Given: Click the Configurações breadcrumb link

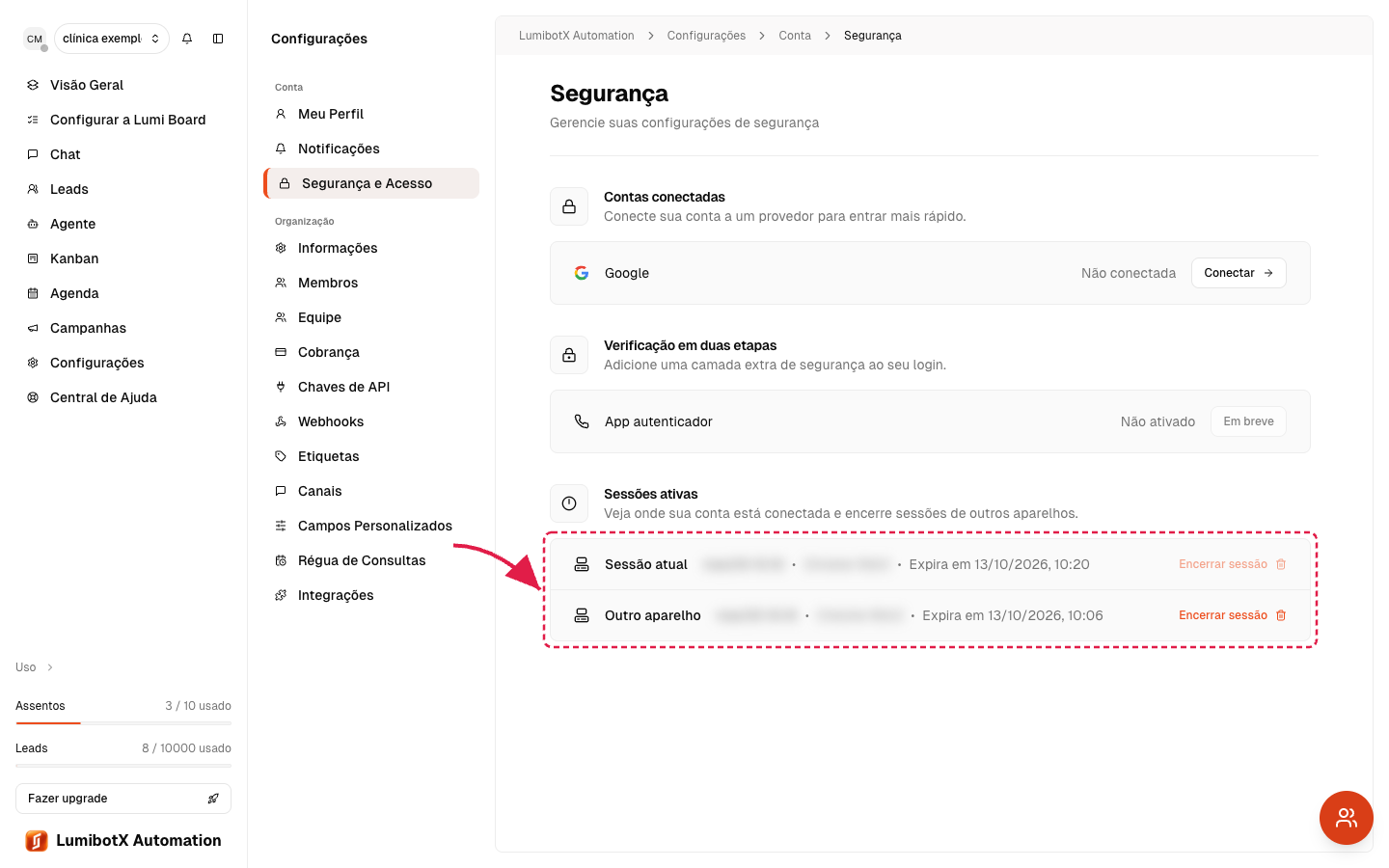Looking at the screenshot, I should [706, 36].
